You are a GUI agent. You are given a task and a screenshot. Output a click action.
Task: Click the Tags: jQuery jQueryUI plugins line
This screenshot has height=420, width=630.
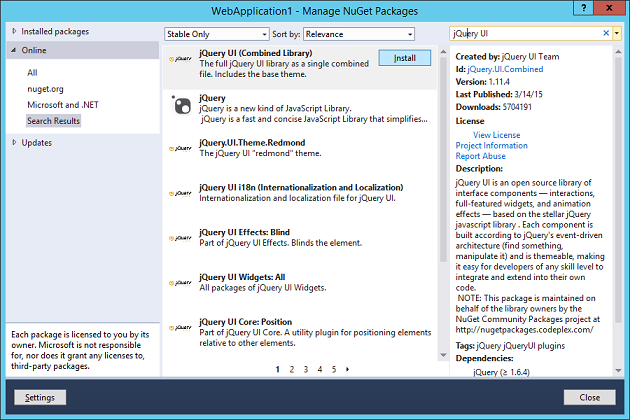click(510, 346)
